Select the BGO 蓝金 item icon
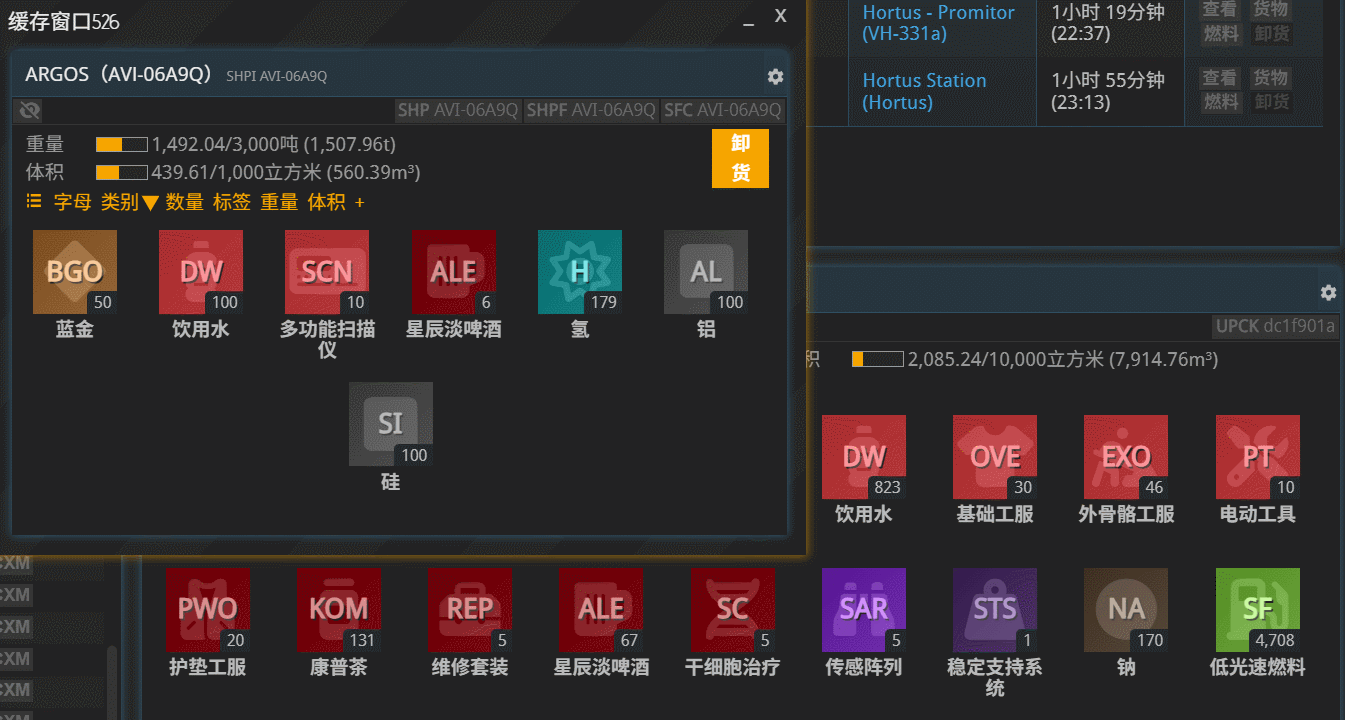This screenshot has width=1345, height=720. (x=75, y=272)
